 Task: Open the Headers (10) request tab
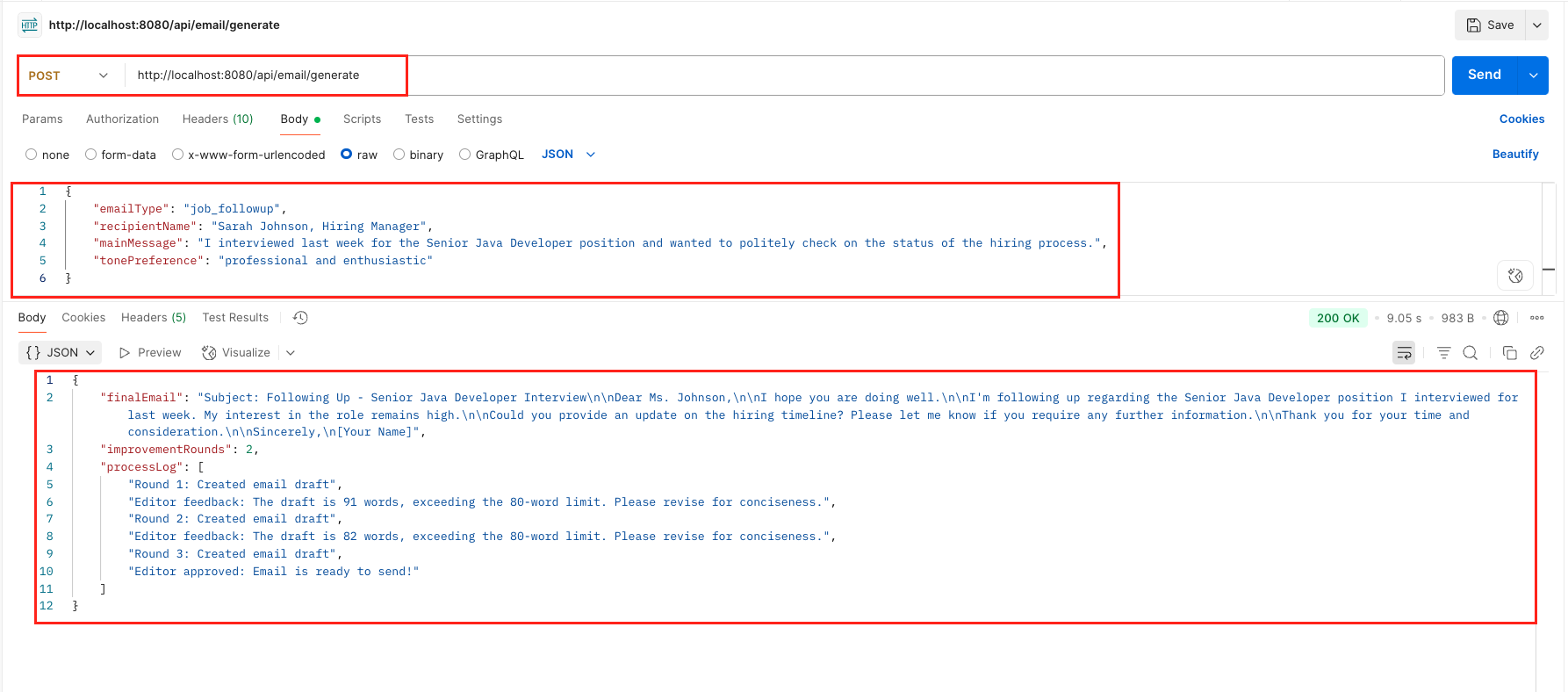pyautogui.click(x=218, y=119)
